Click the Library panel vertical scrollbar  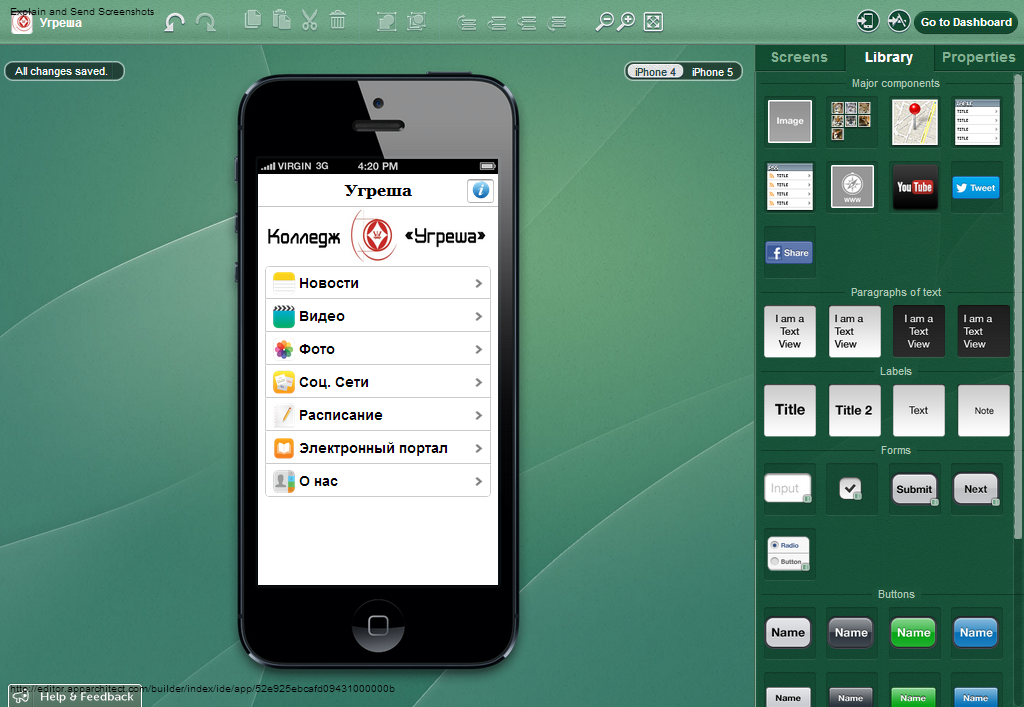pyautogui.click(x=1017, y=307)
